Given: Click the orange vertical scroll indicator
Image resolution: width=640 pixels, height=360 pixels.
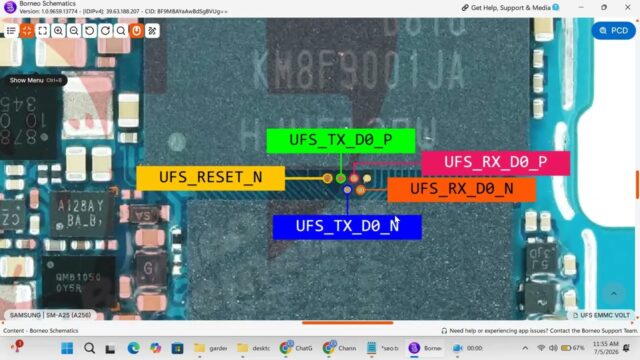Looking at the screenshot, I should (638, 184).
